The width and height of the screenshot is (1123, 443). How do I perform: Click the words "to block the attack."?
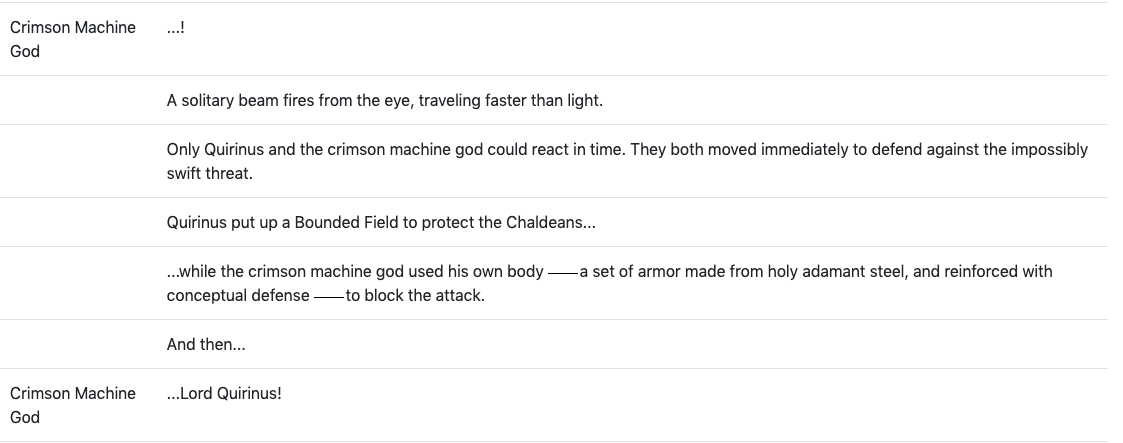point(415,296)
